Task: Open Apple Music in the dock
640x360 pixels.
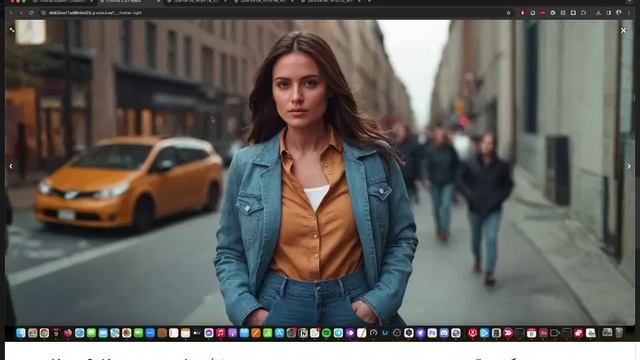Action: 220,333
